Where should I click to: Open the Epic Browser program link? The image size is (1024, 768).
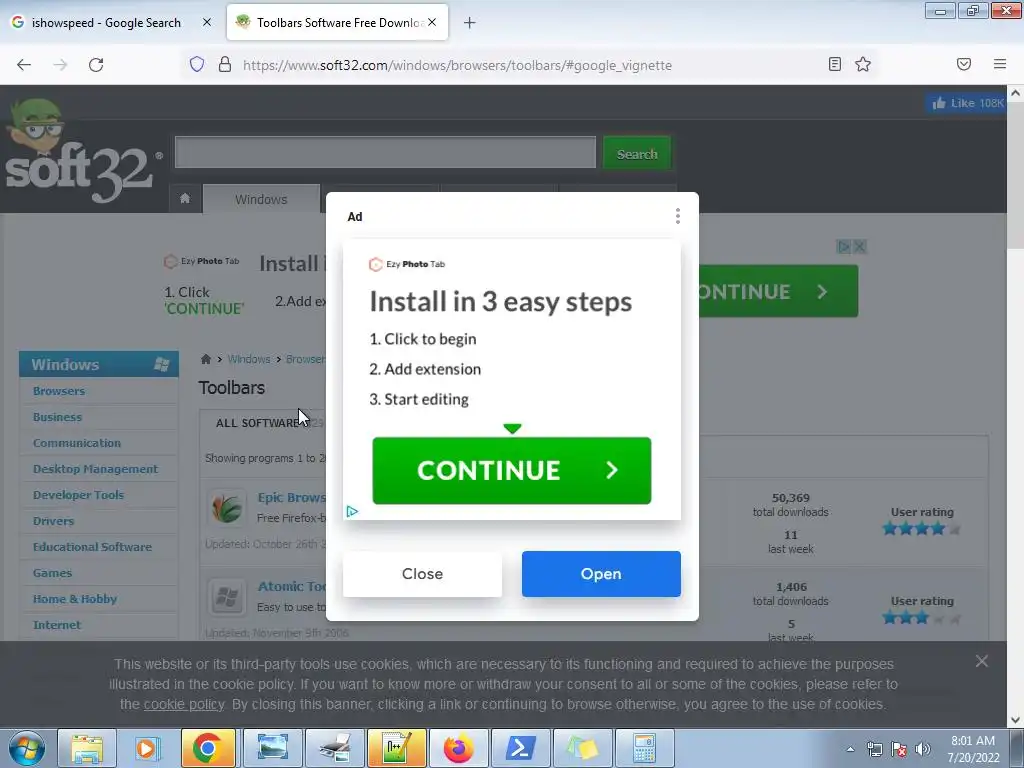coord(291,498)
